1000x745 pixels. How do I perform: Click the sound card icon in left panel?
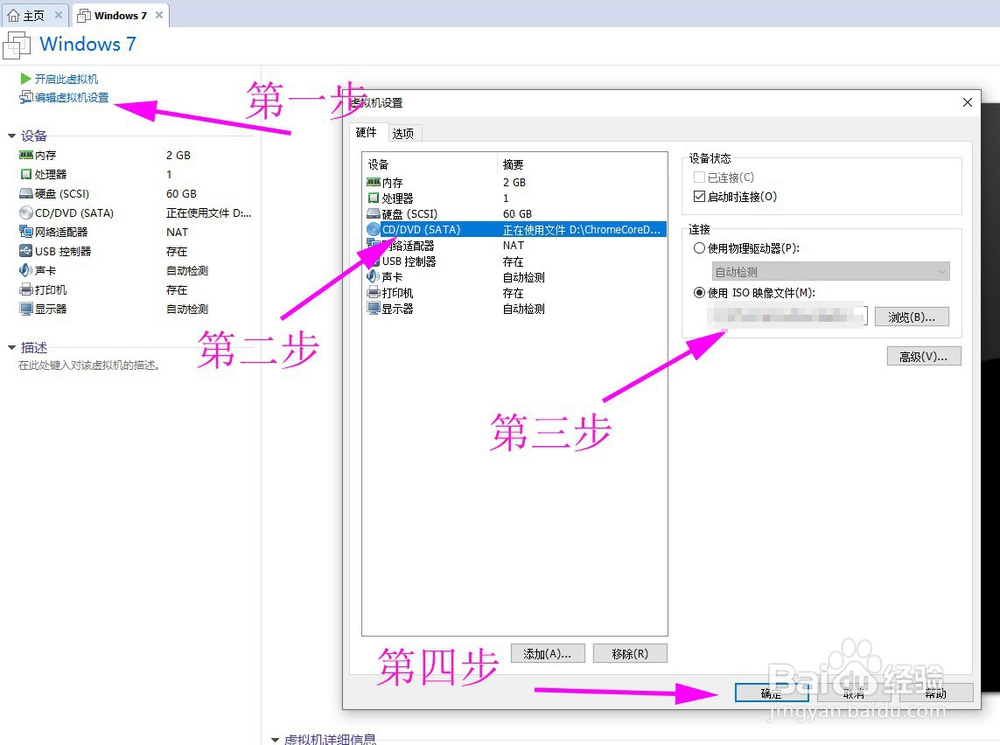[26, 270]
